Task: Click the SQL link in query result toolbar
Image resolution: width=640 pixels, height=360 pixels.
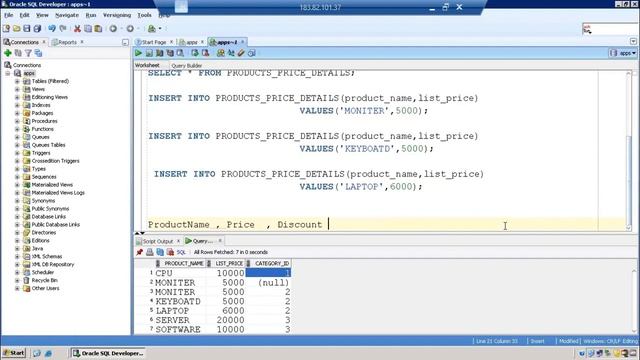Action: pyautogui.click(x=181, y=252)
